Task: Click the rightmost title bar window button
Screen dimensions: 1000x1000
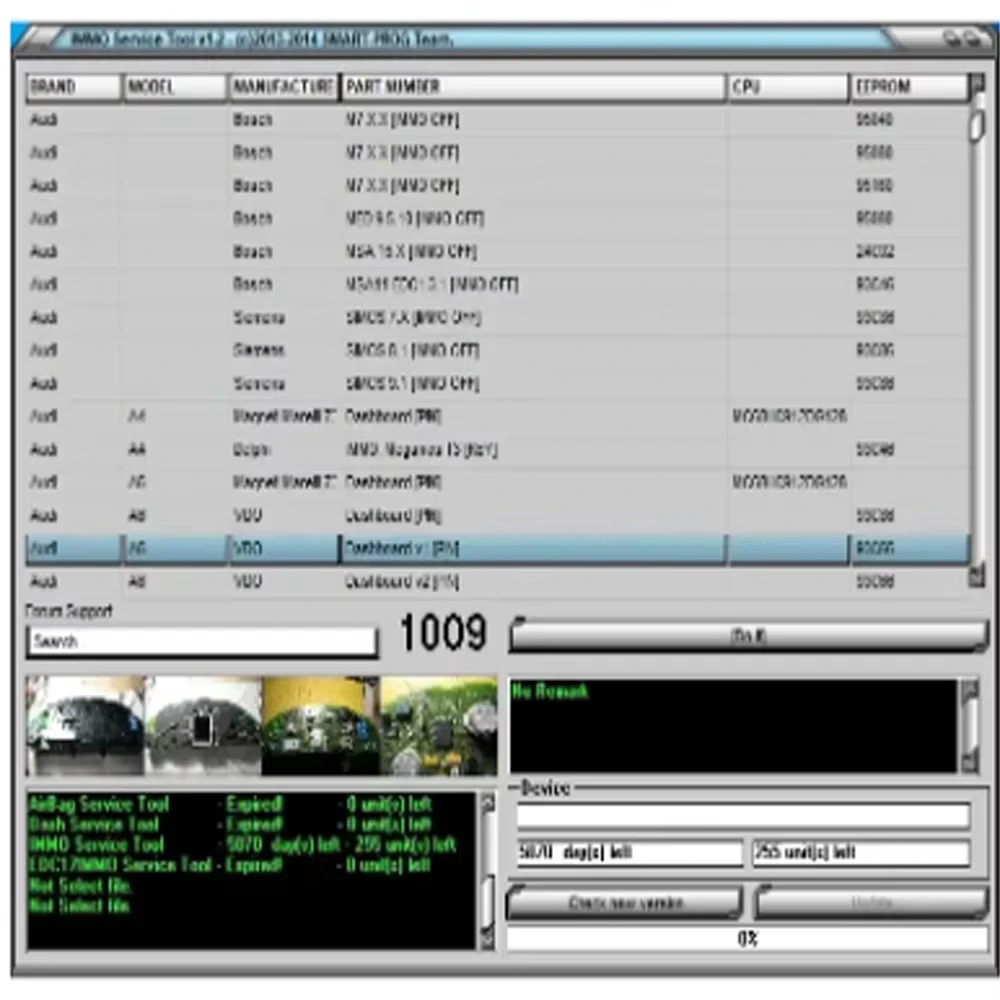Action: [x=974, y=40]
